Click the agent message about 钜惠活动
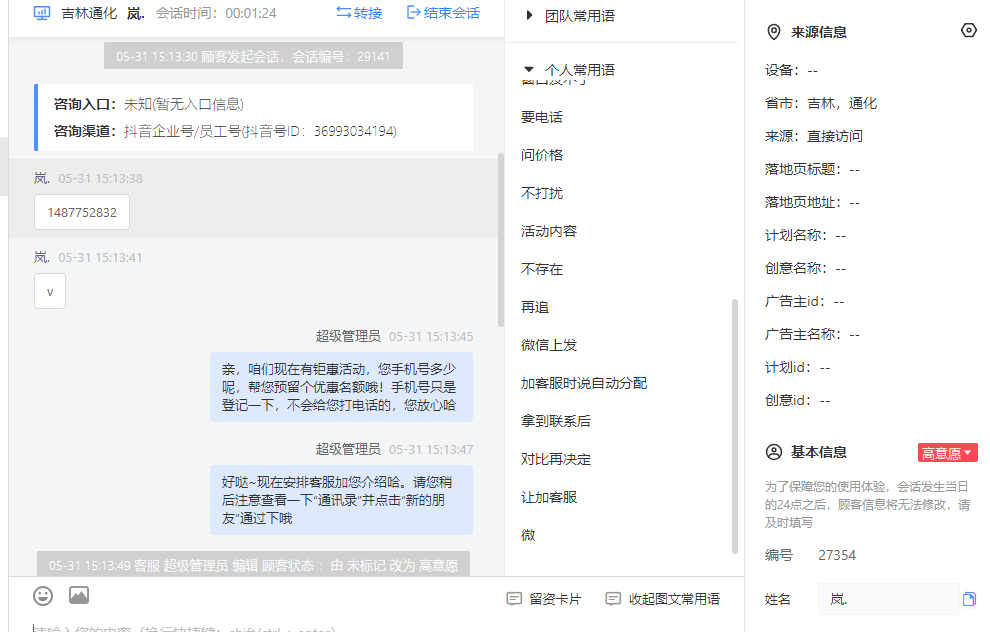Screen dimensions: 990x632 click(x=341, y=387)
